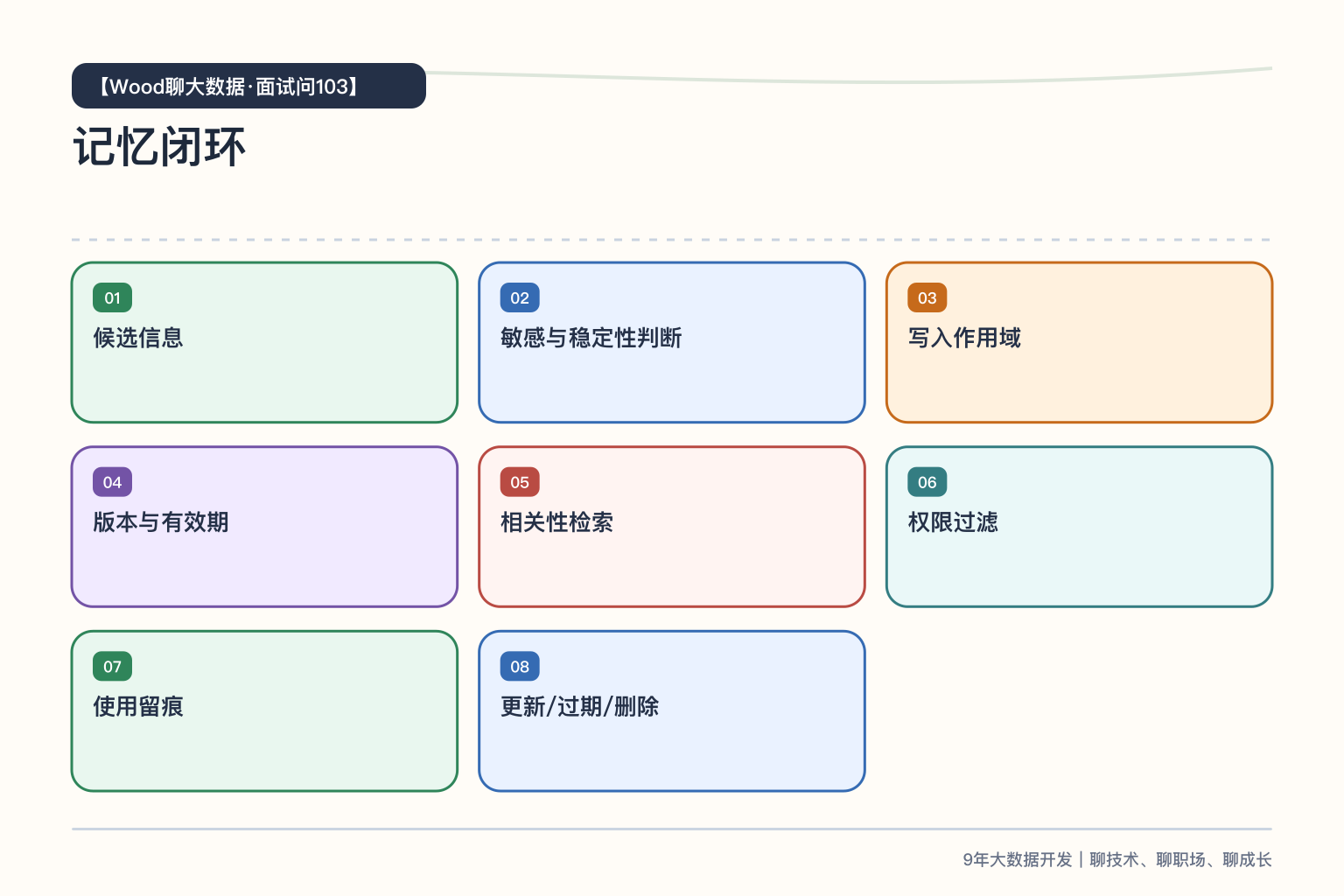Image resolution: width=1344 pixels, height=896 pixels.
Task: Select the 写入作用域 card text
Action: click(x=964, y=338)
